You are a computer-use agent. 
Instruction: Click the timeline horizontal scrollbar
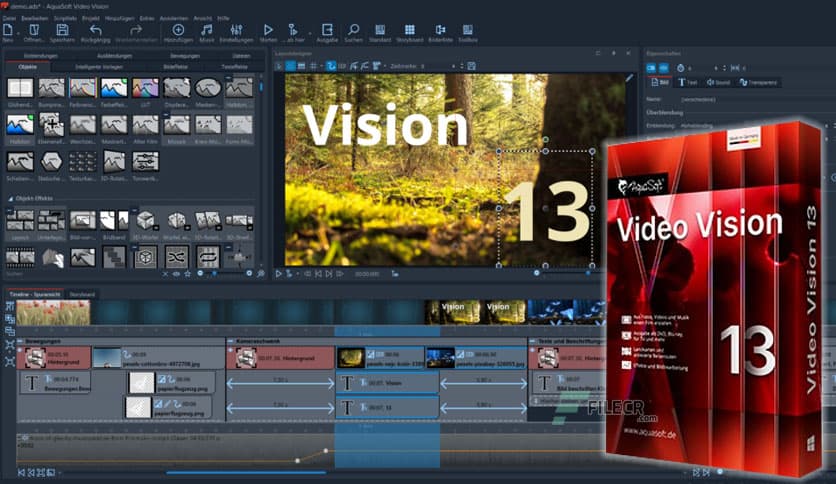pos(246,472)
